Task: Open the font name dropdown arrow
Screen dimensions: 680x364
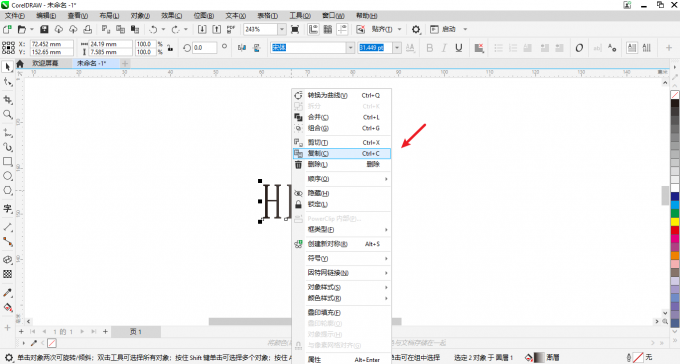Action: point(351,48)
